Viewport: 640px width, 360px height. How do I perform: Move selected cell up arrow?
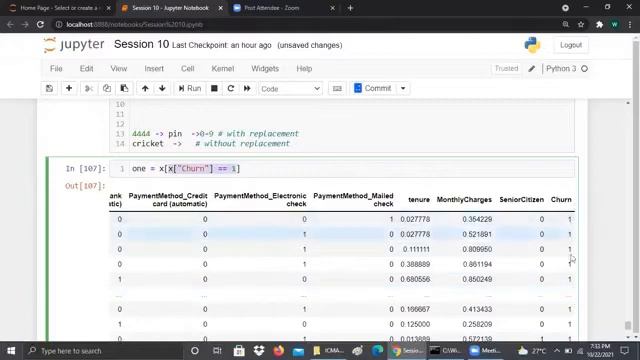[x=145, y=88]
